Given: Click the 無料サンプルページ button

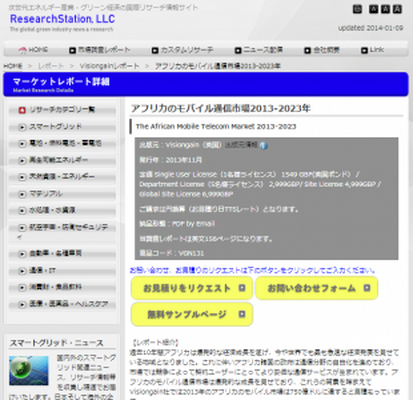Looking at the screenshot, I should (x=192, y=314).
